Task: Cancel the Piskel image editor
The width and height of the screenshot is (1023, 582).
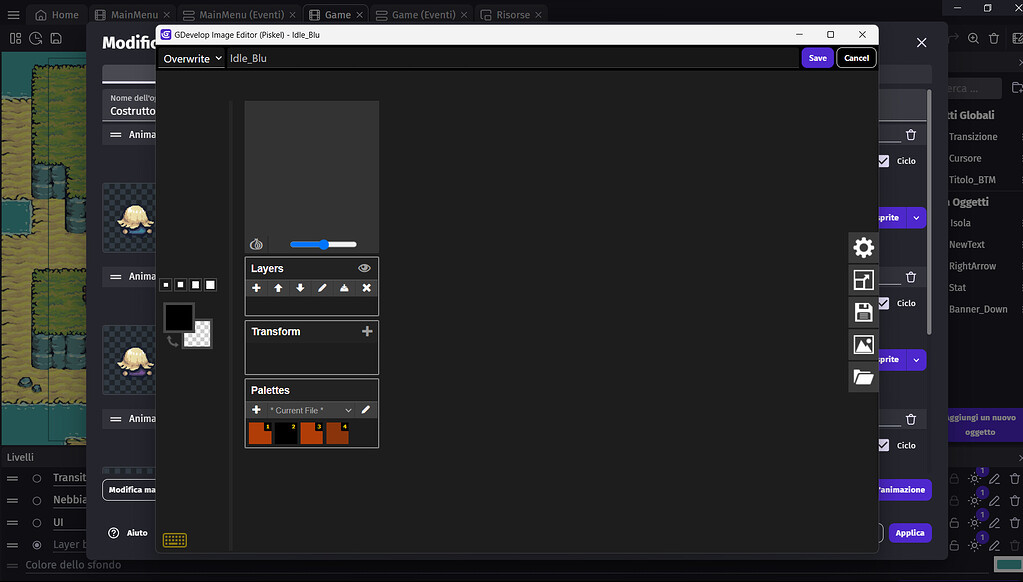Action: tap(857, 58)
